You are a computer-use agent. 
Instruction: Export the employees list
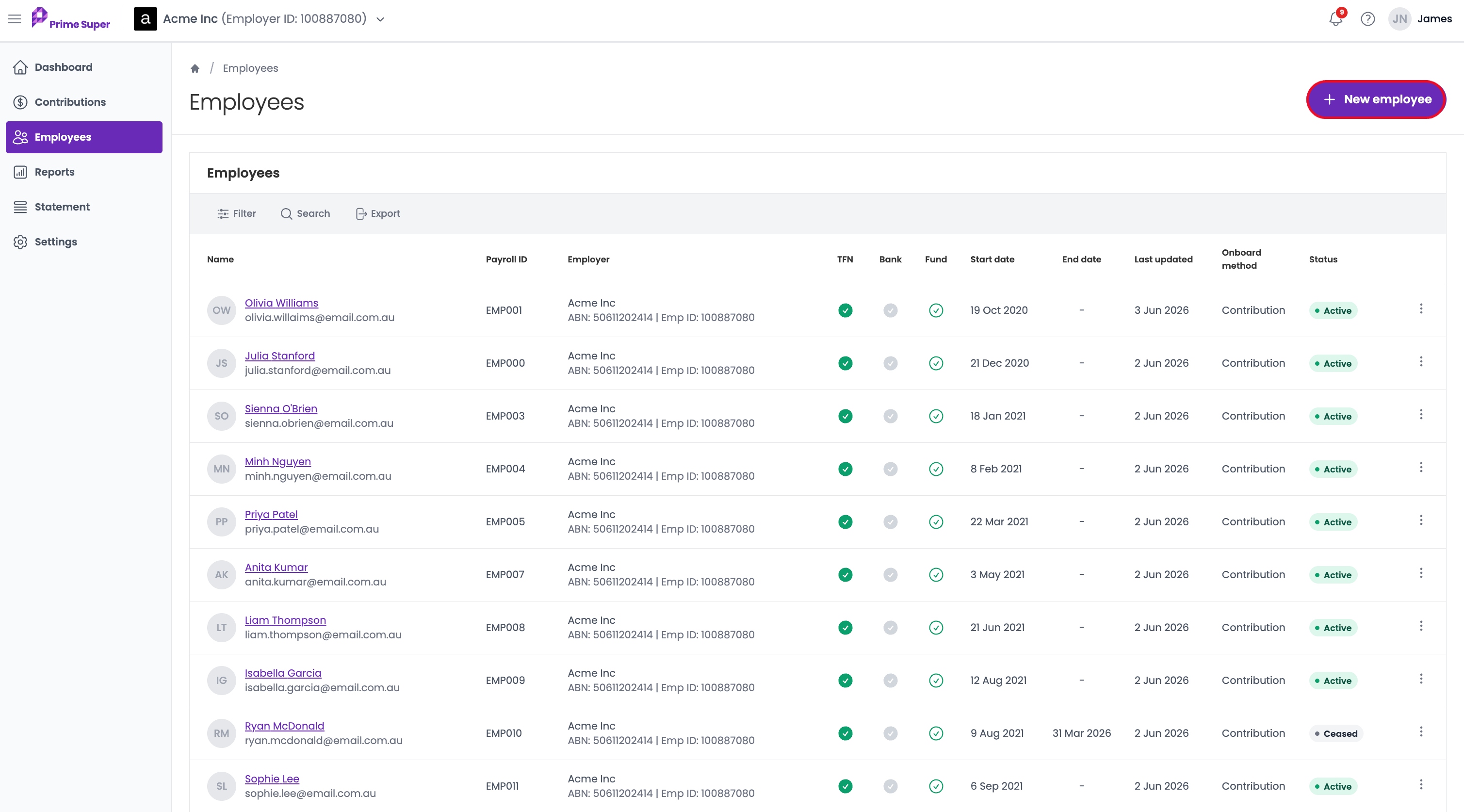(x=378, y=213)
